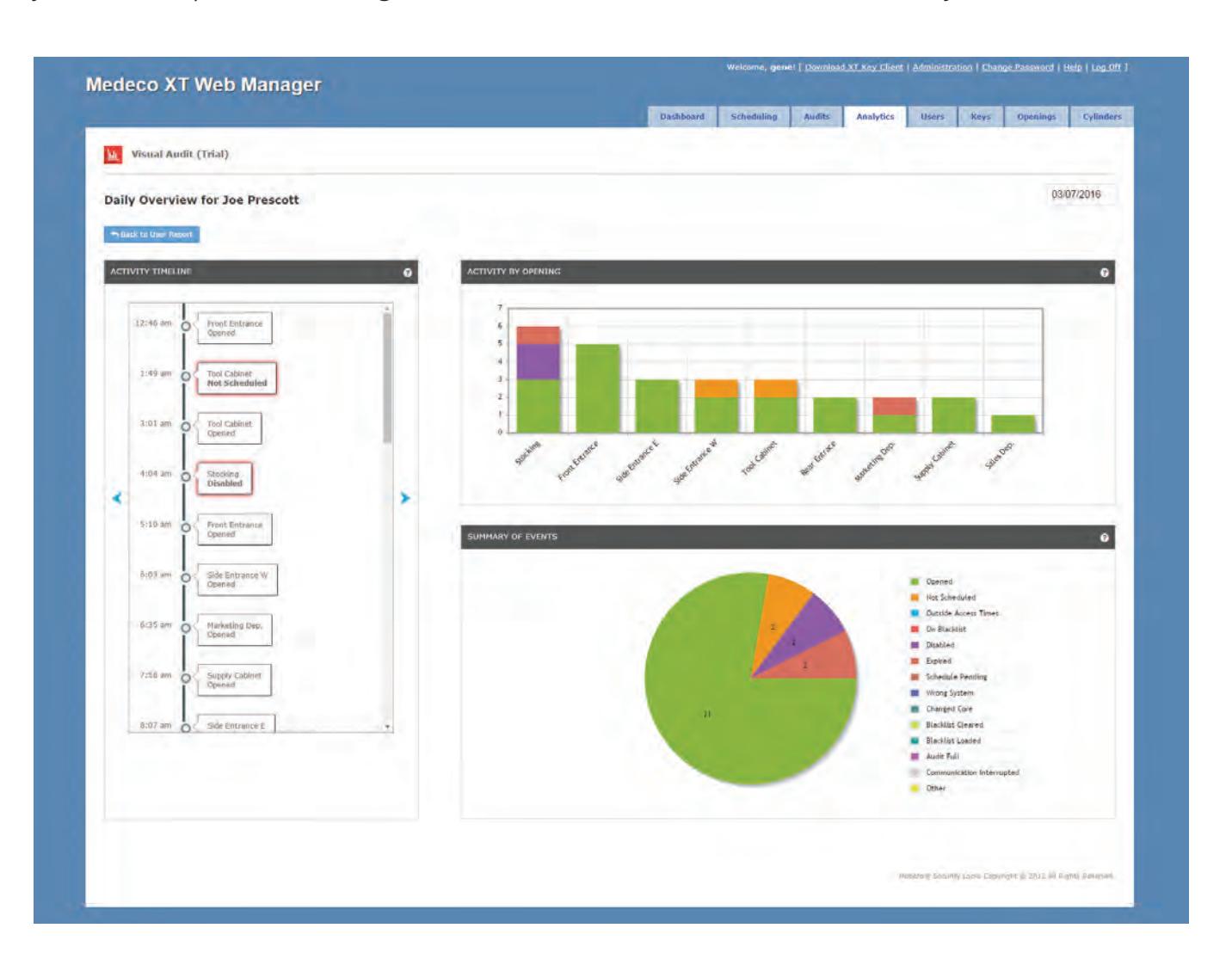Click the Disabled purple legend swatch
The image size is (1232, 965).
point(915,646)
